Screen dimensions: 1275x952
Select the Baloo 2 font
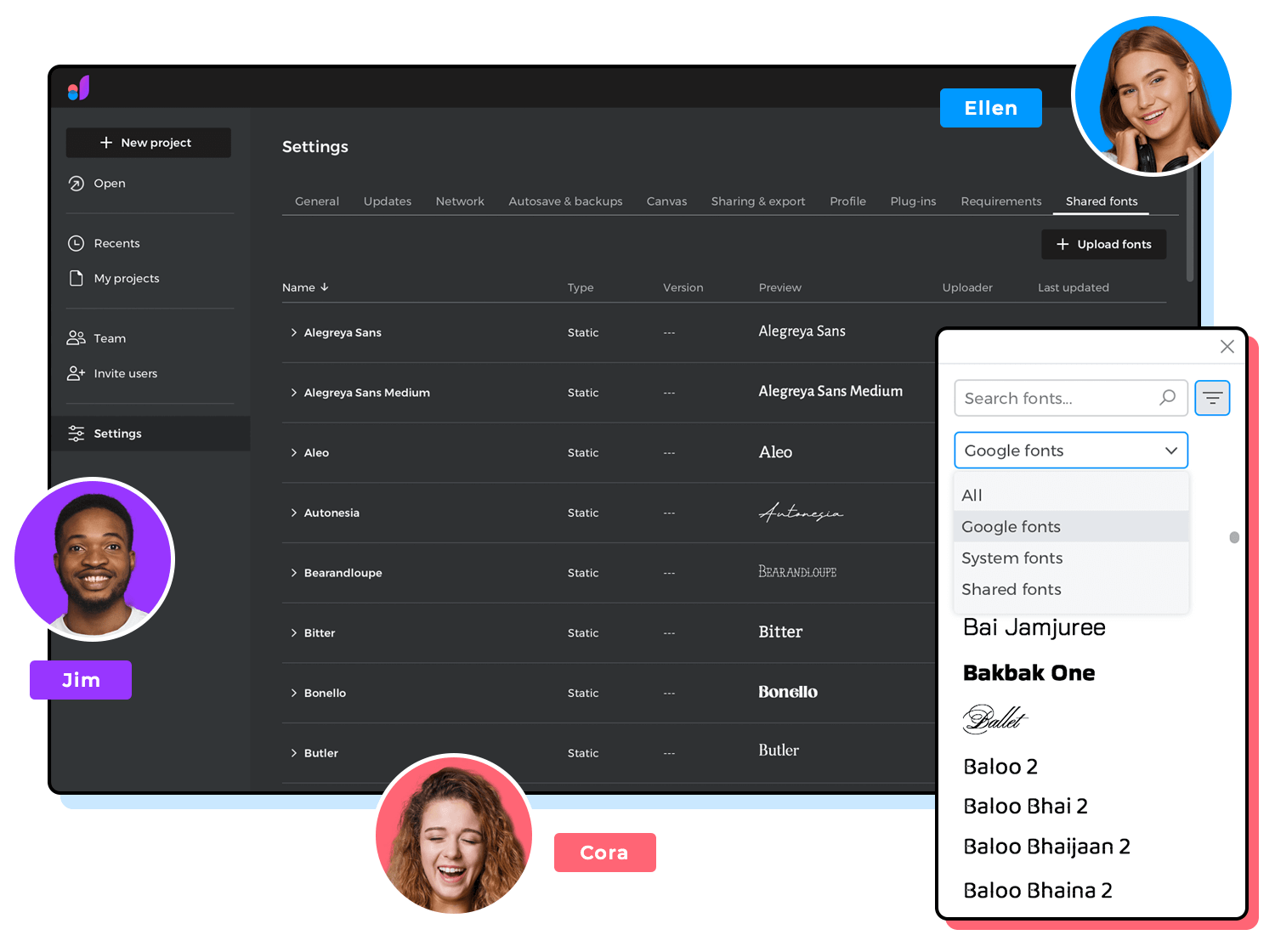point(1000,767)
